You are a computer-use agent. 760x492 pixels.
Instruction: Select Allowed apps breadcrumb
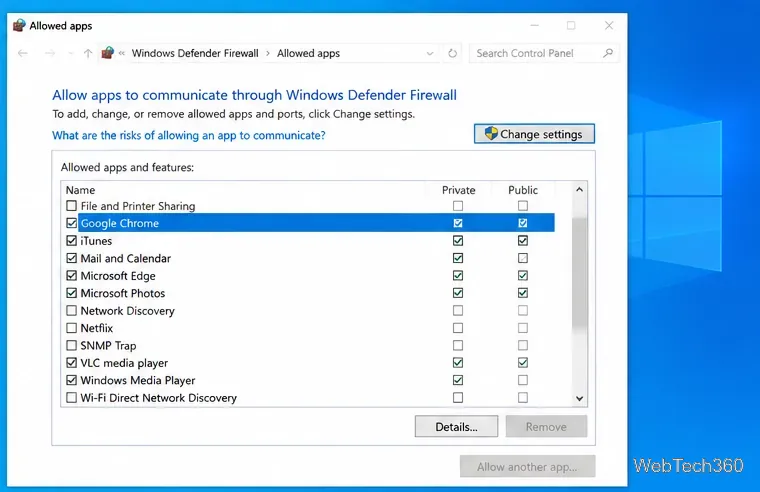pos(308,53)
